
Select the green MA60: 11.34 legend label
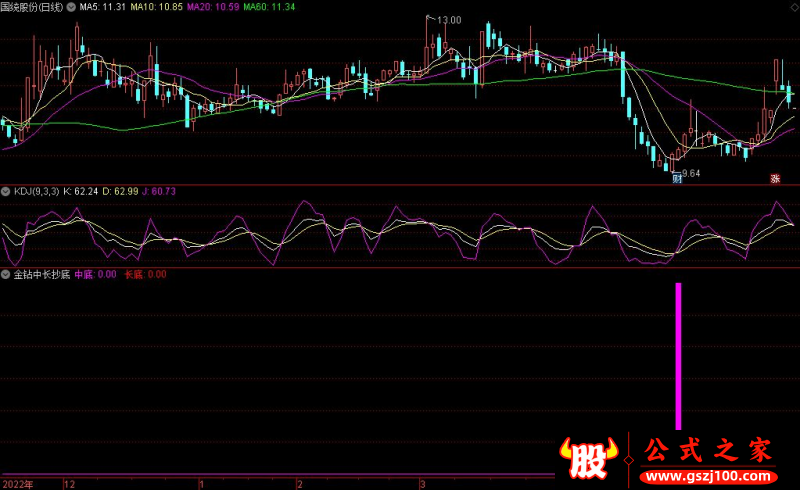click(x=269, y=6)
